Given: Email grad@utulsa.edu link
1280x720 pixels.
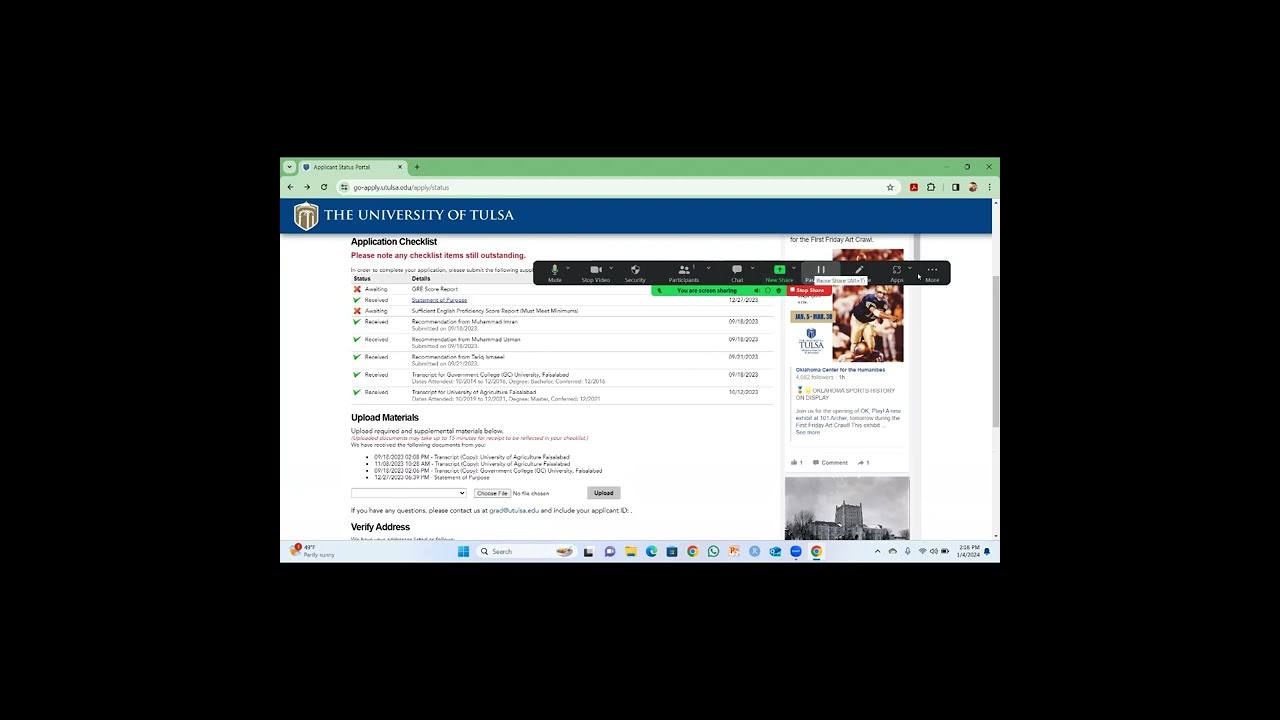Looking at the screenshot, I should (x=514, y=510).
